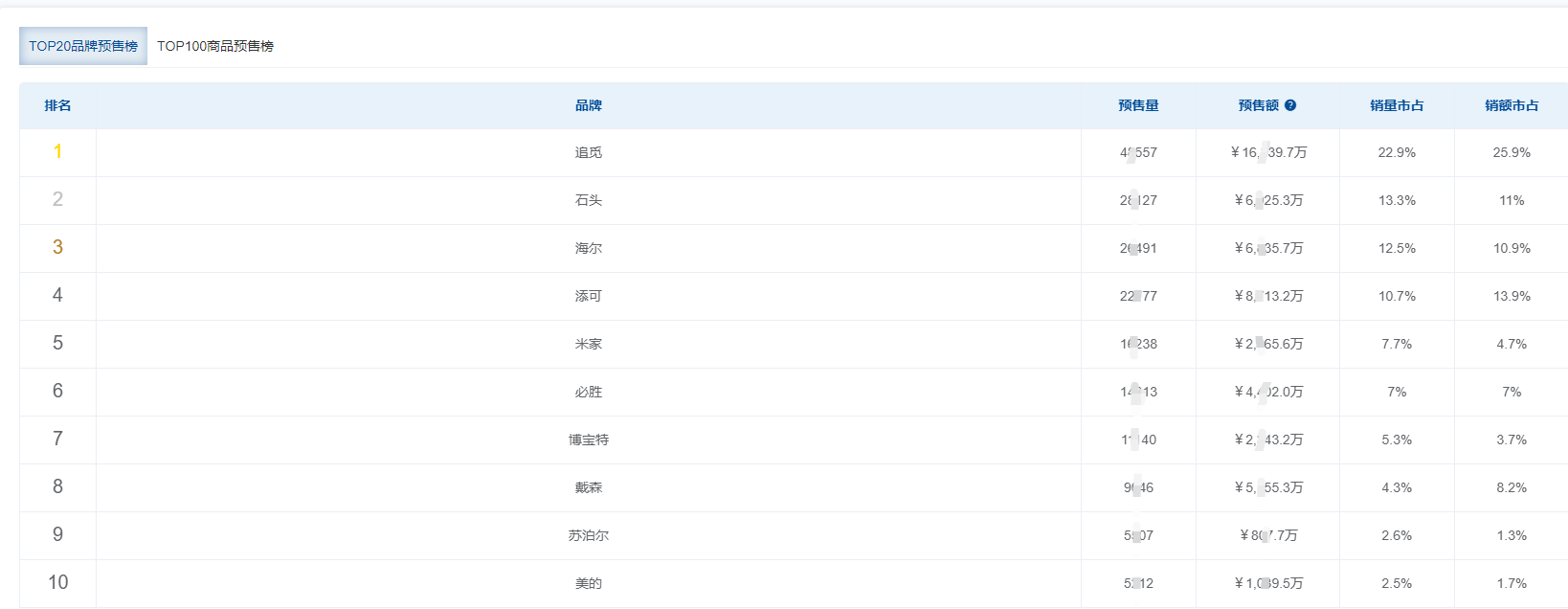Click 米家's 销额市占 value 4.7%
The width and height of the screenshot is (1568, 609).
(x=1512, y=344)
